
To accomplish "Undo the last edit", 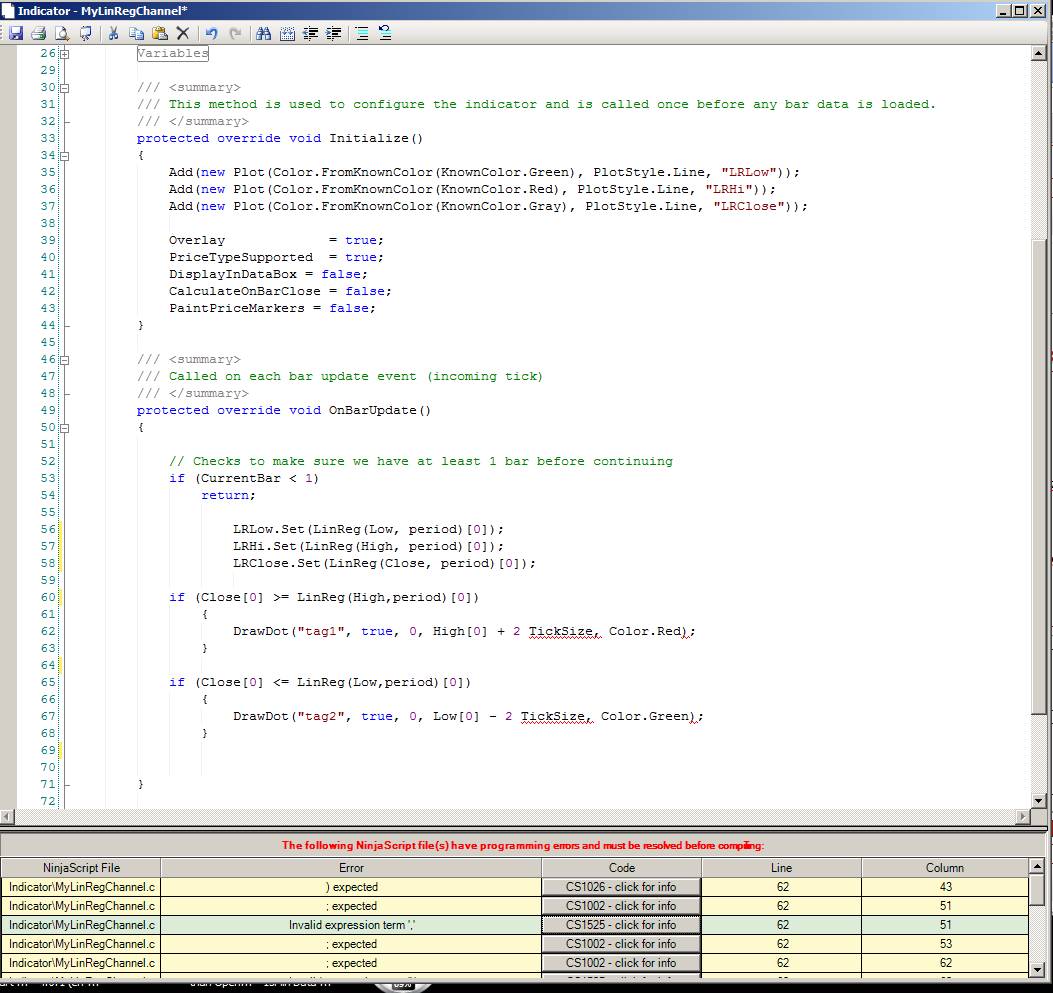I will click(211, 33).
